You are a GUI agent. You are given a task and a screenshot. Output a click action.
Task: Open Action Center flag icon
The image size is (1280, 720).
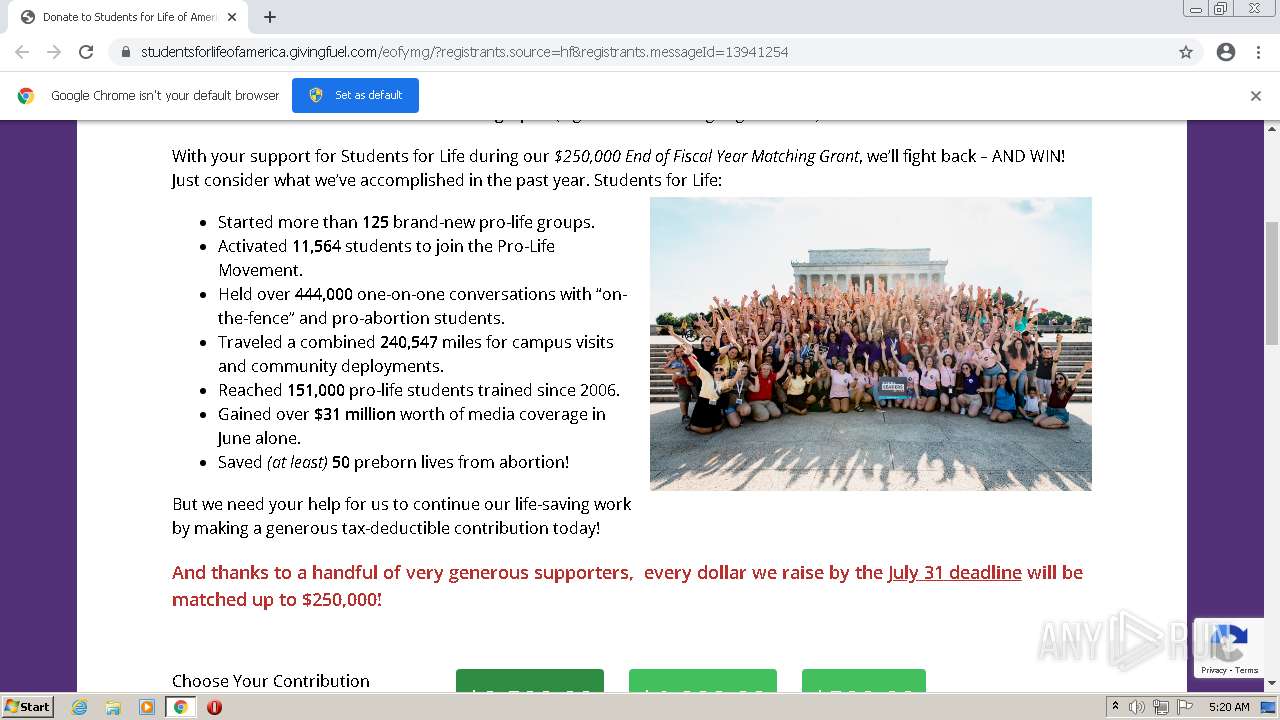[1185, 707]
